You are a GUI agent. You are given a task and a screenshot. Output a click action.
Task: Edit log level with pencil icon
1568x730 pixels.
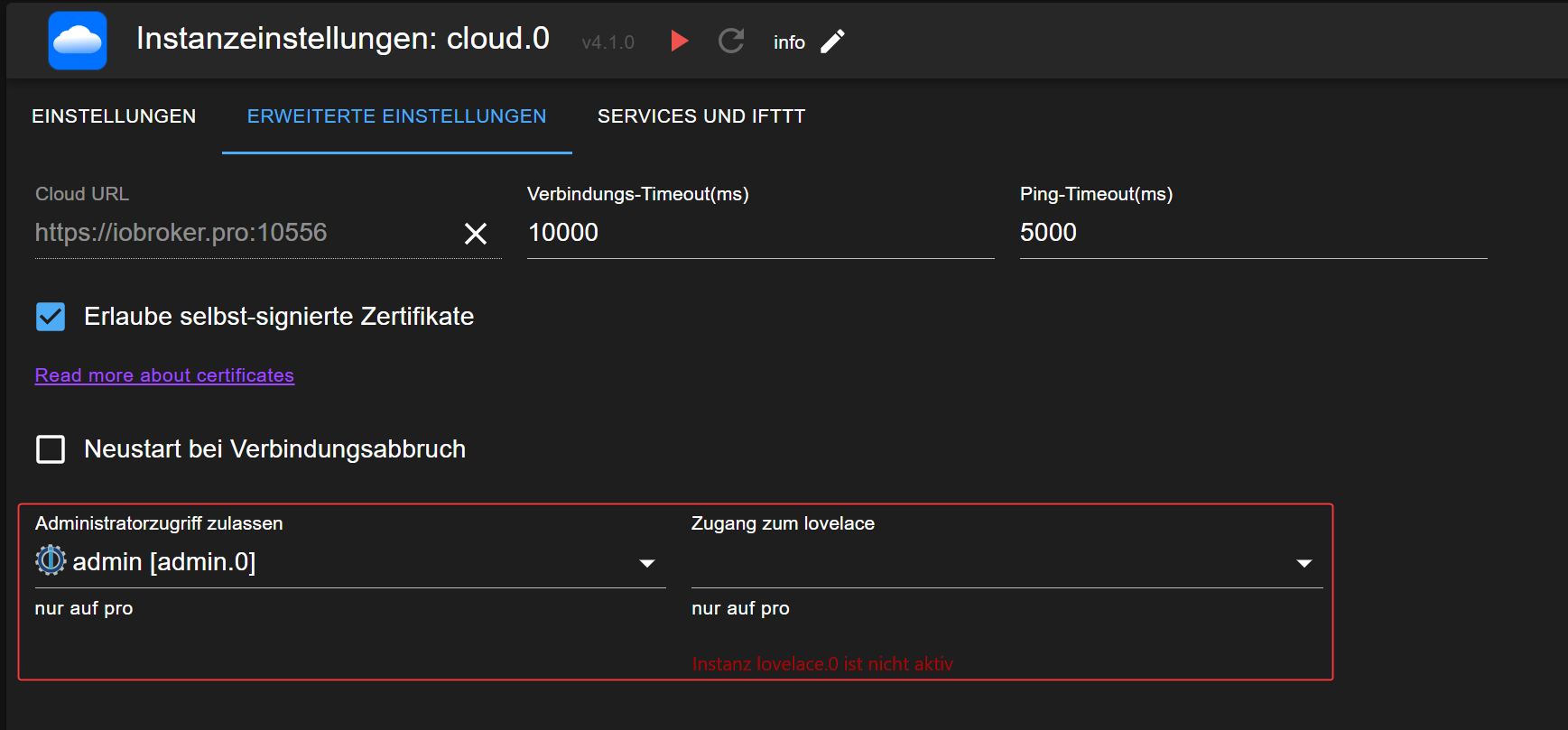point(832,42)
